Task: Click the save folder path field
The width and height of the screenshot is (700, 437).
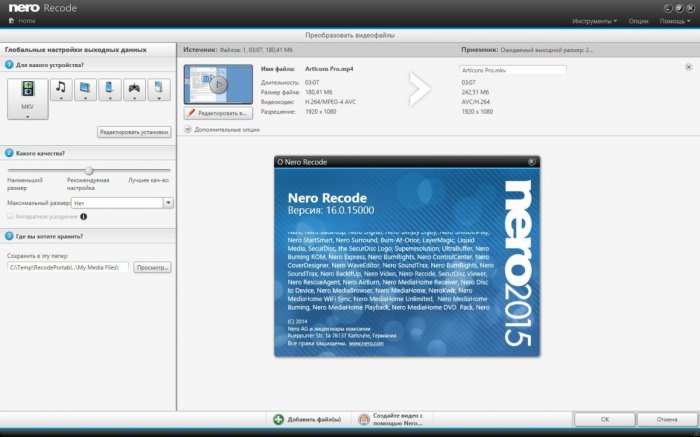Action: coord(68,267)
